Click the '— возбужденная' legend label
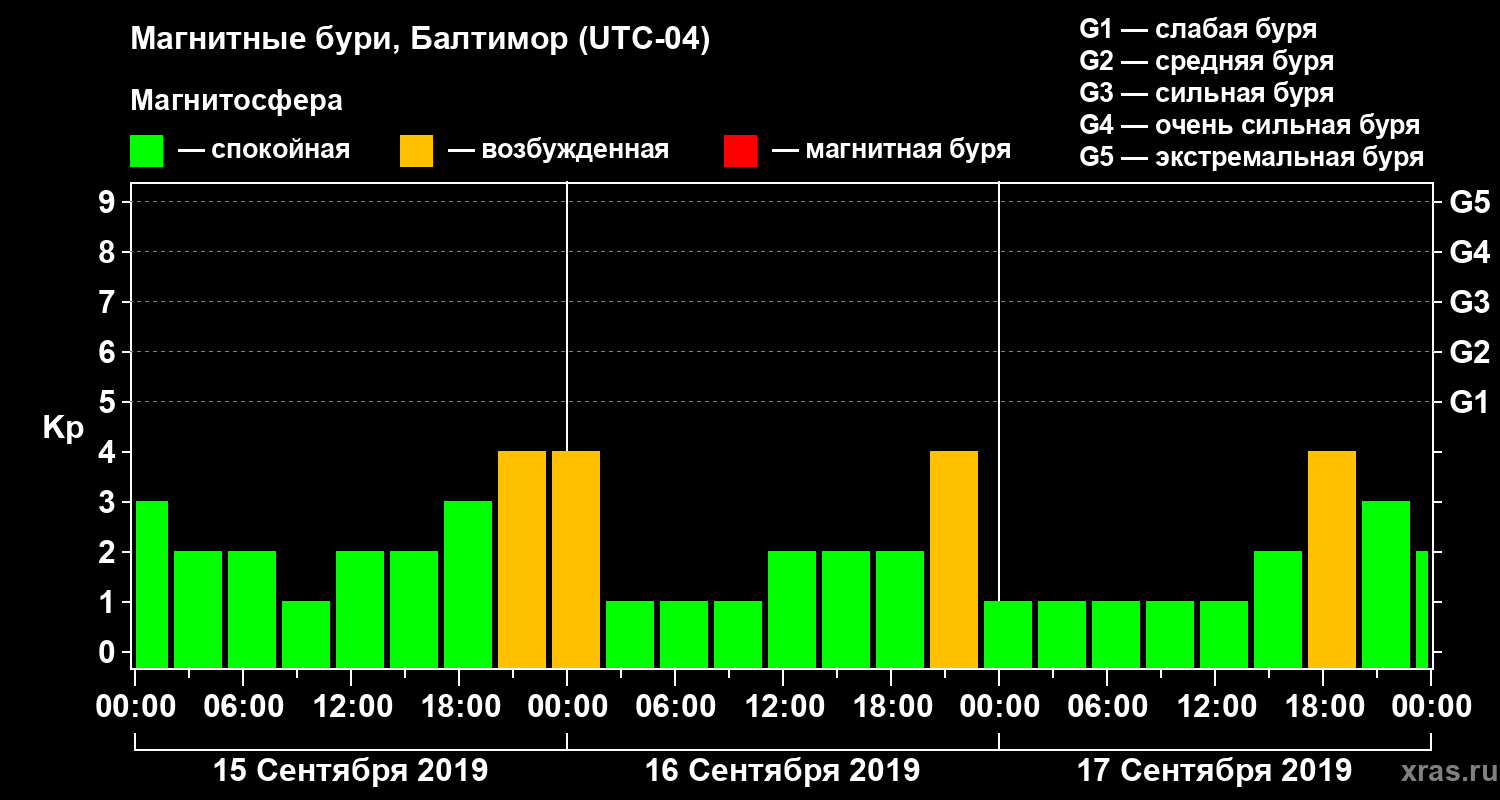Viewport: 1500px width, 800px height. [558, 150]
